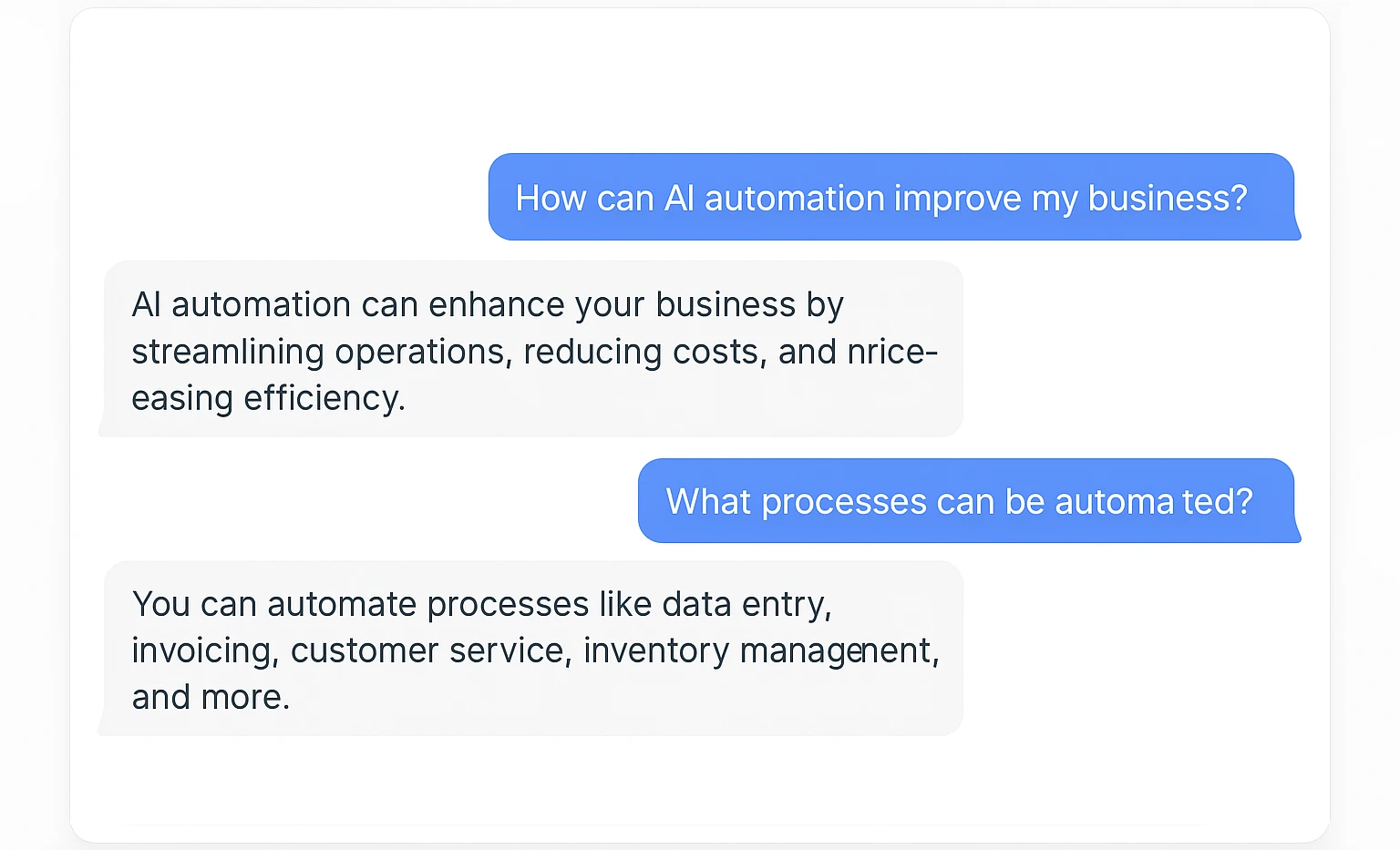Click empty space above the first message
This screenshot has height=850, width=1400.
coord(700,82)
